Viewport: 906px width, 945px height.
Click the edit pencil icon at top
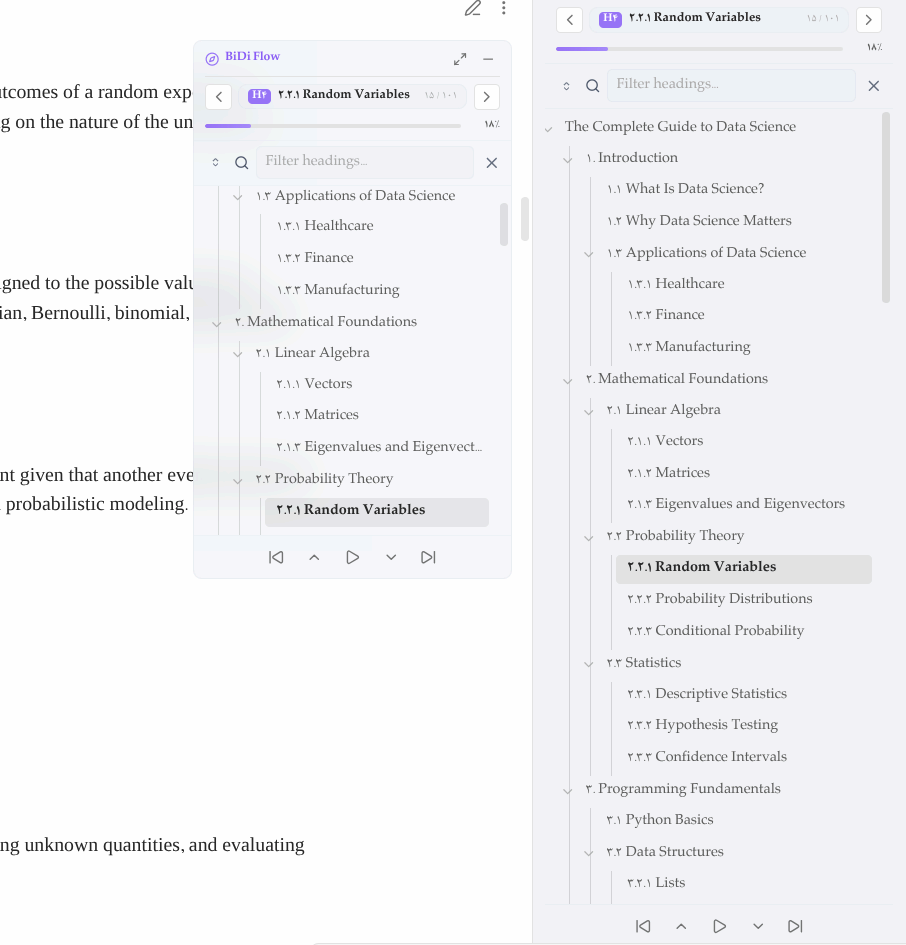(473, 8)
